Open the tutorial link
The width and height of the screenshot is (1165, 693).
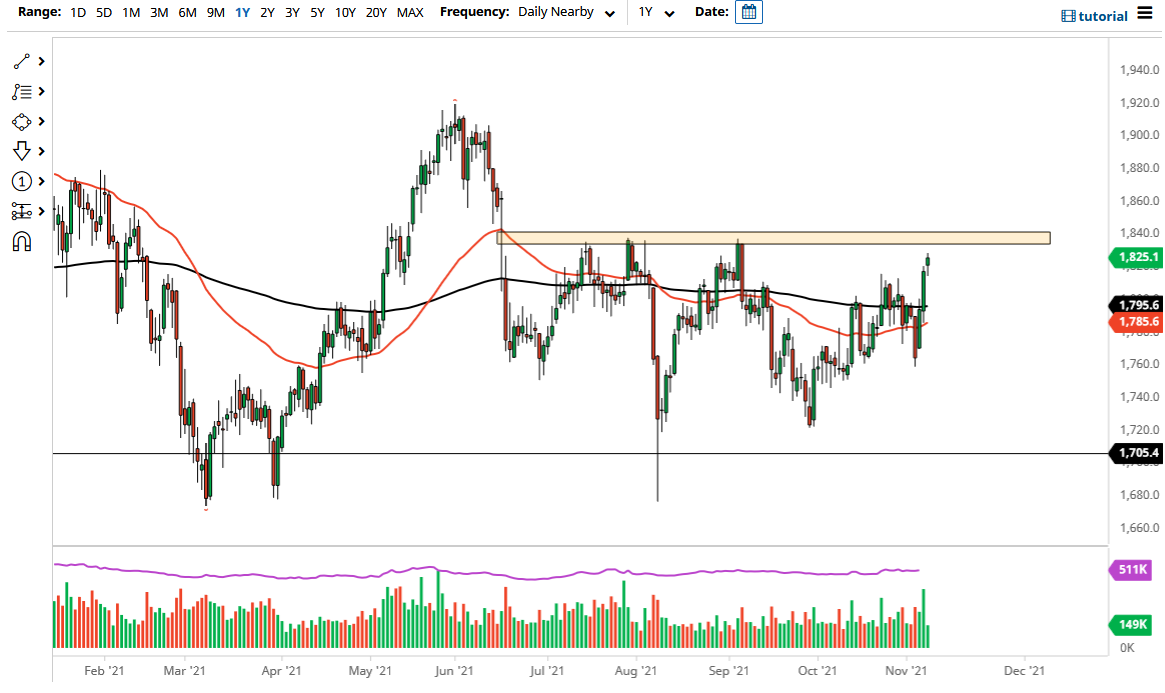click(1103, 16)
